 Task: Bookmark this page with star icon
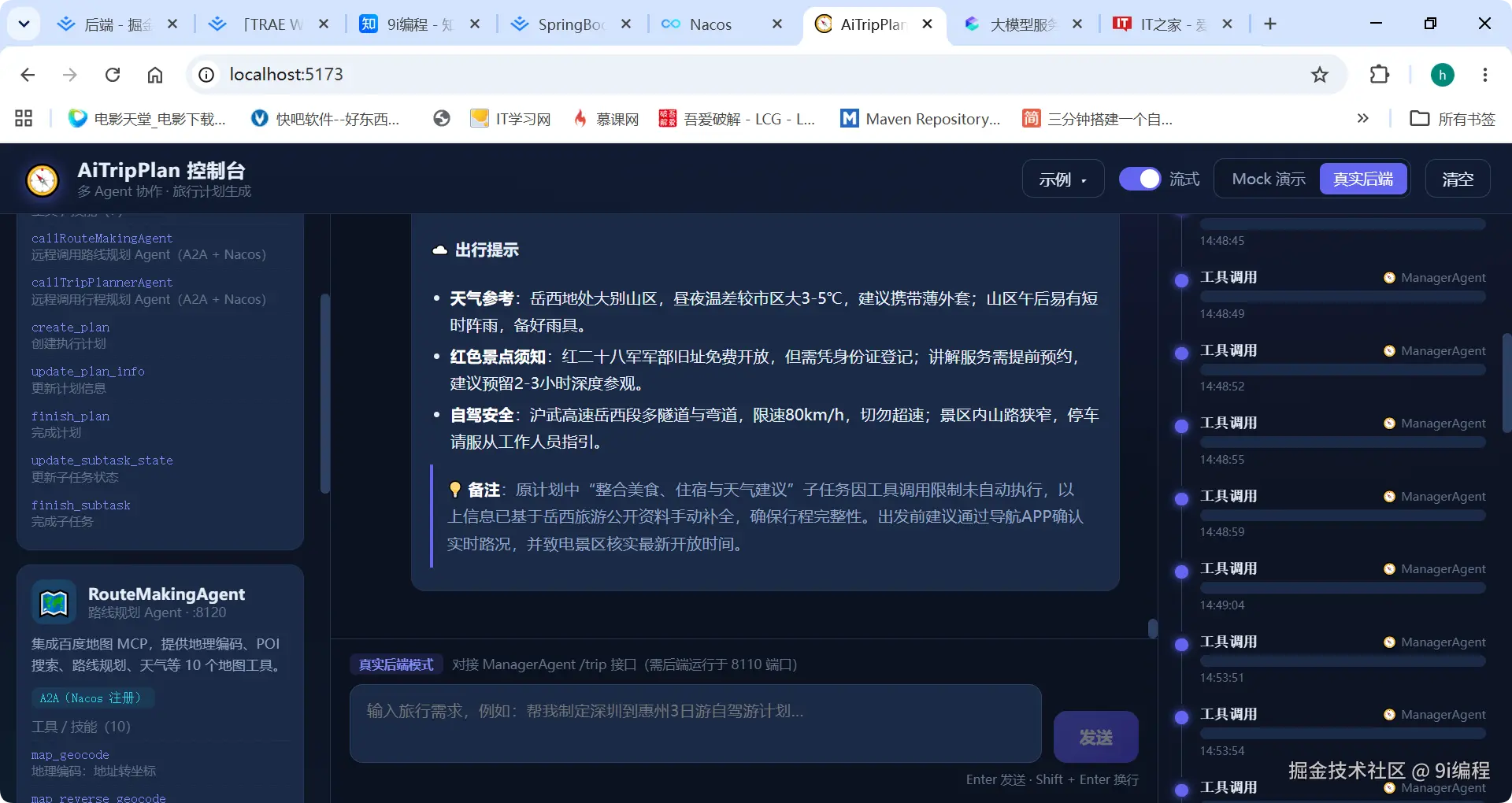pos(1320,75)
